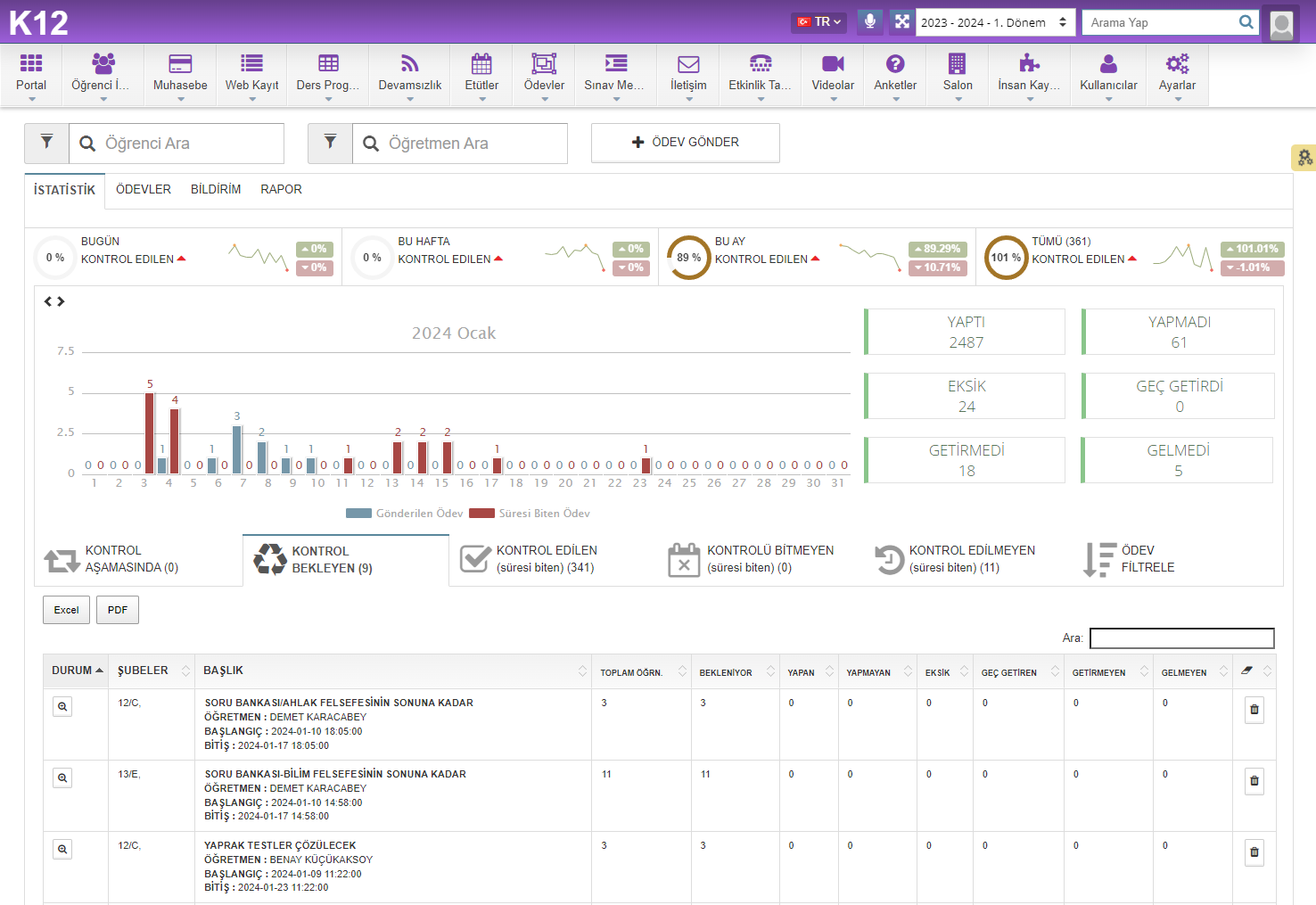This screenshot has height=905, width=1316.
Task: Click ÖDEV GÖNDER button
Action: point(685,143)
